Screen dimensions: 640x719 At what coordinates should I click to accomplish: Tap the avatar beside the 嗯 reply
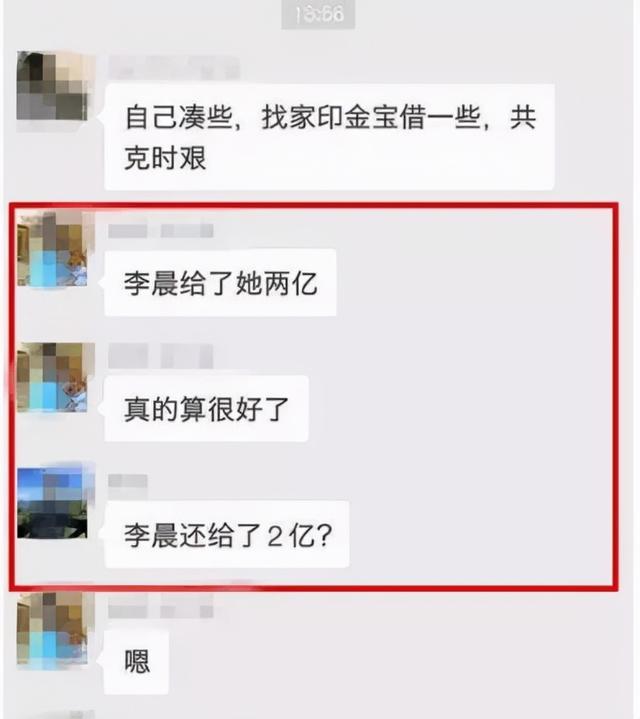[52, 629]
